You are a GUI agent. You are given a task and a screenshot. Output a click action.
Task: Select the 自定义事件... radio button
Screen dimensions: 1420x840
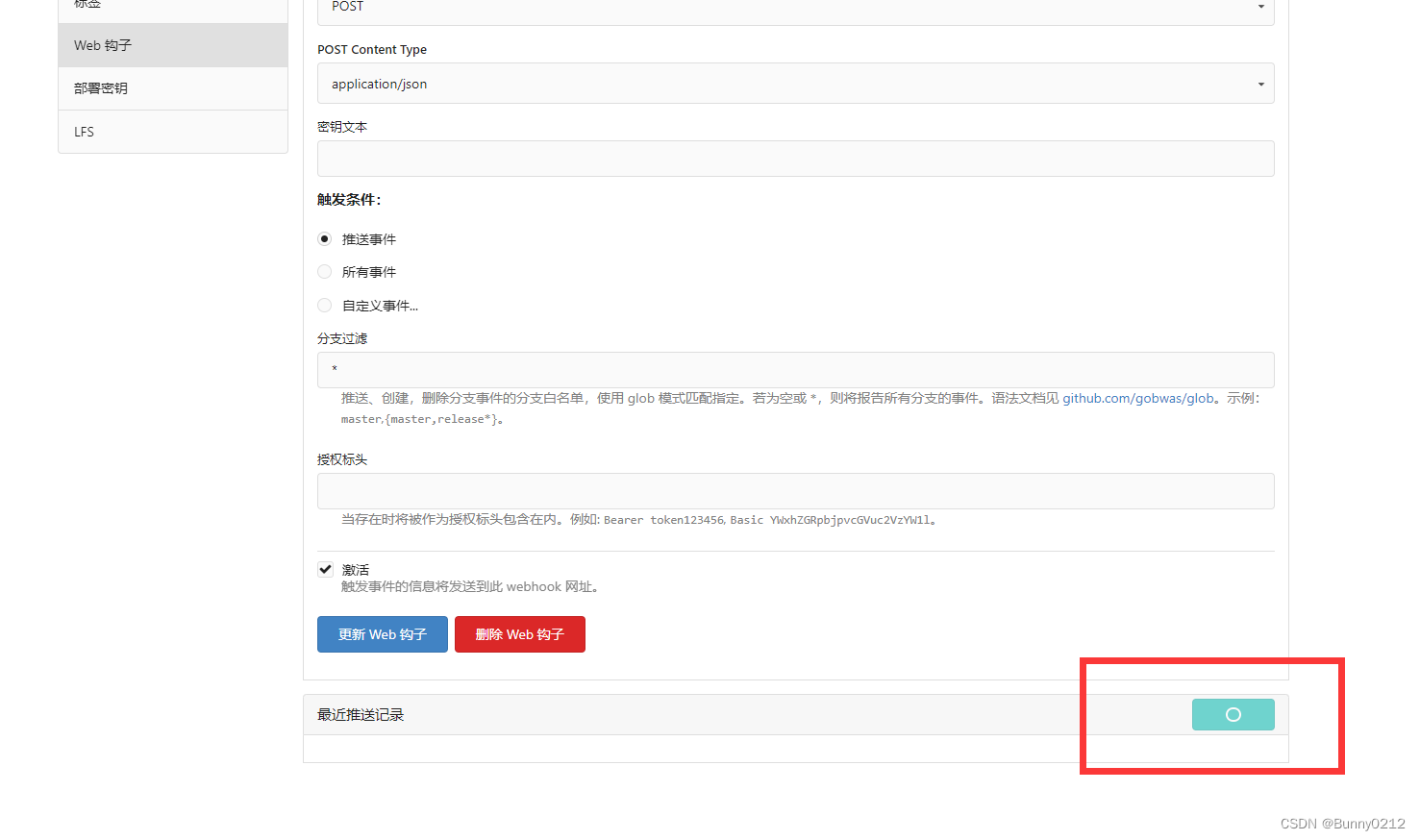[x=325, y=306]
